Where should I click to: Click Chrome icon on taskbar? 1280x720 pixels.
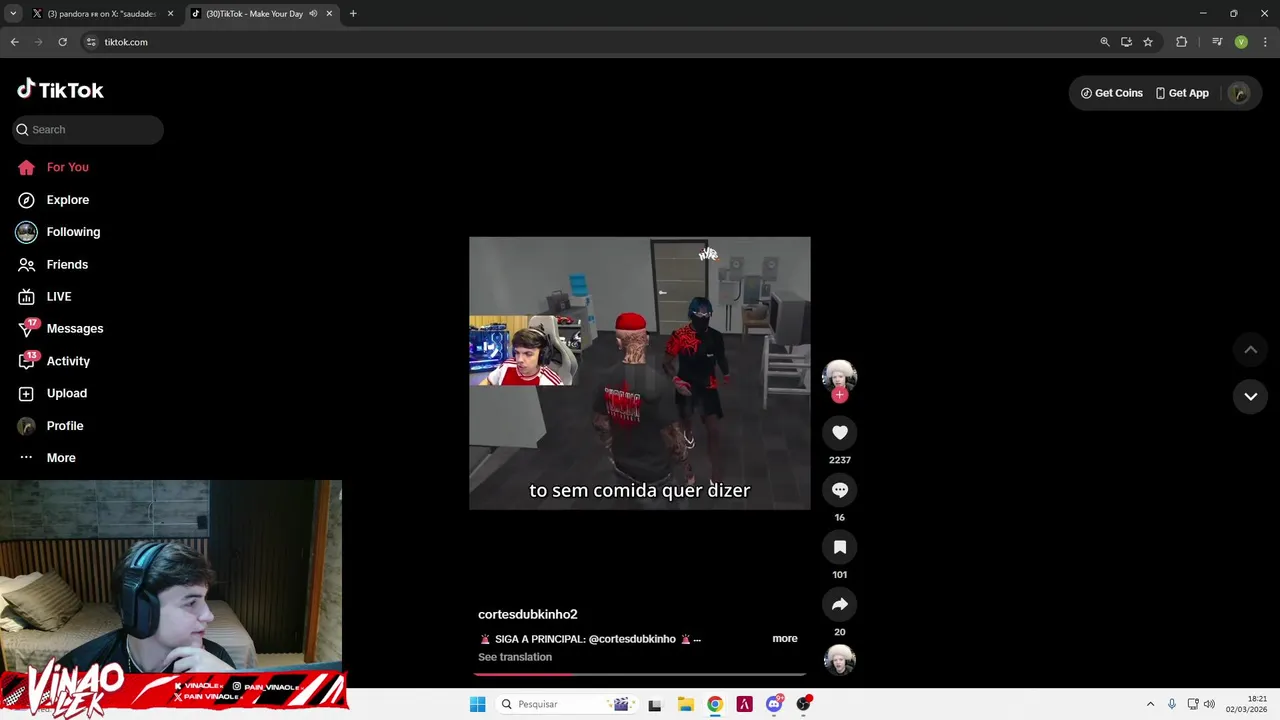tap(715, 704)
